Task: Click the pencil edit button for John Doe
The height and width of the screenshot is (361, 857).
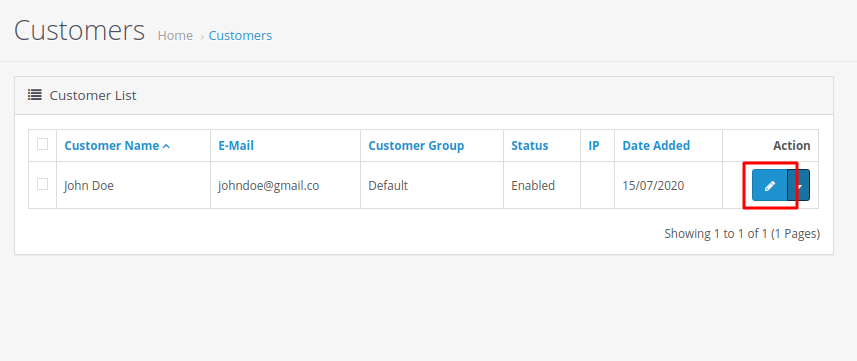Action: pyautogui.click(x=770, y=185)
